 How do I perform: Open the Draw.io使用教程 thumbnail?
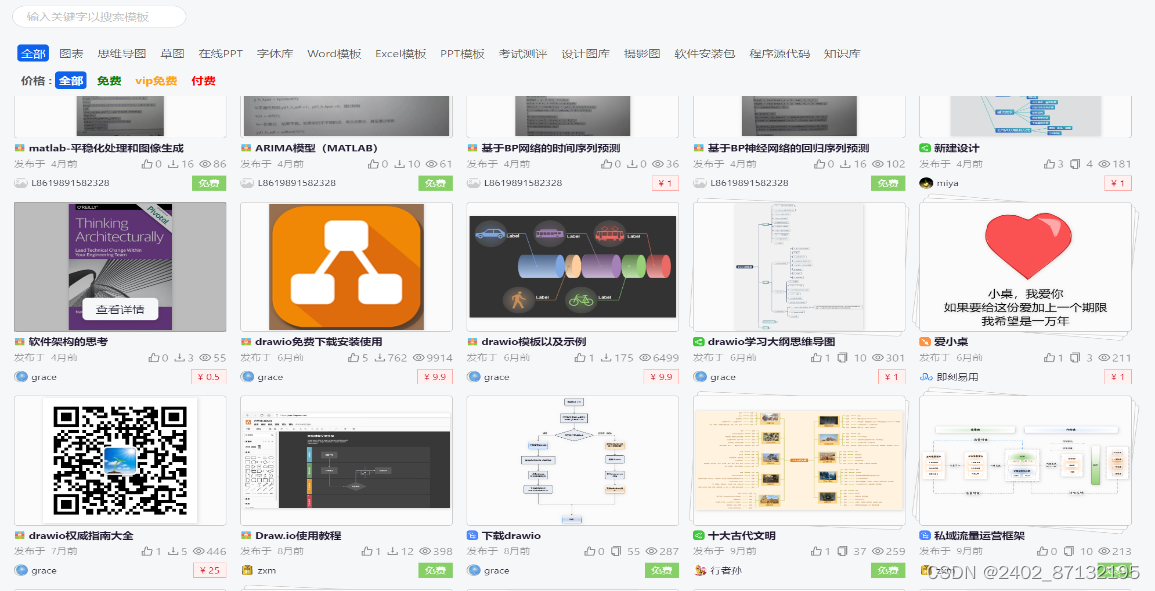pos(346,461)
